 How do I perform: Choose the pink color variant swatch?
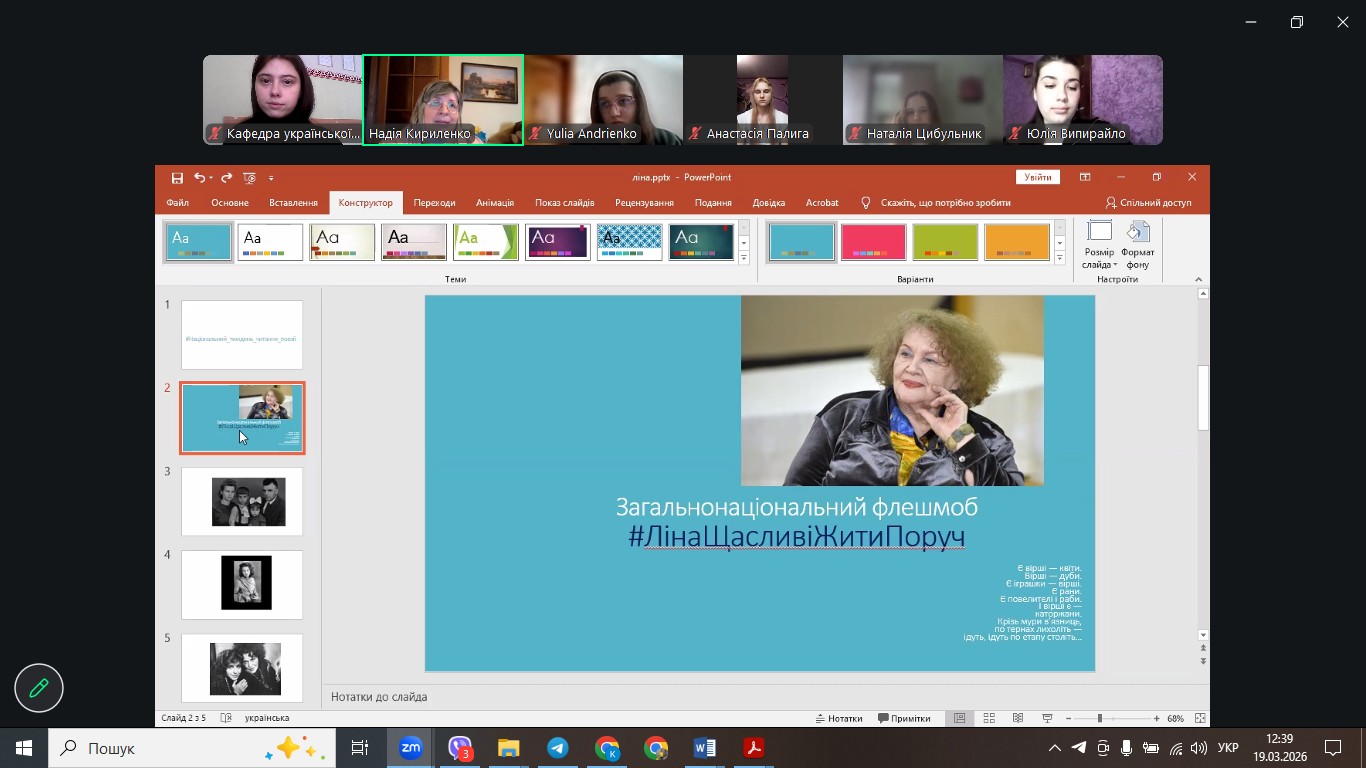873,242
